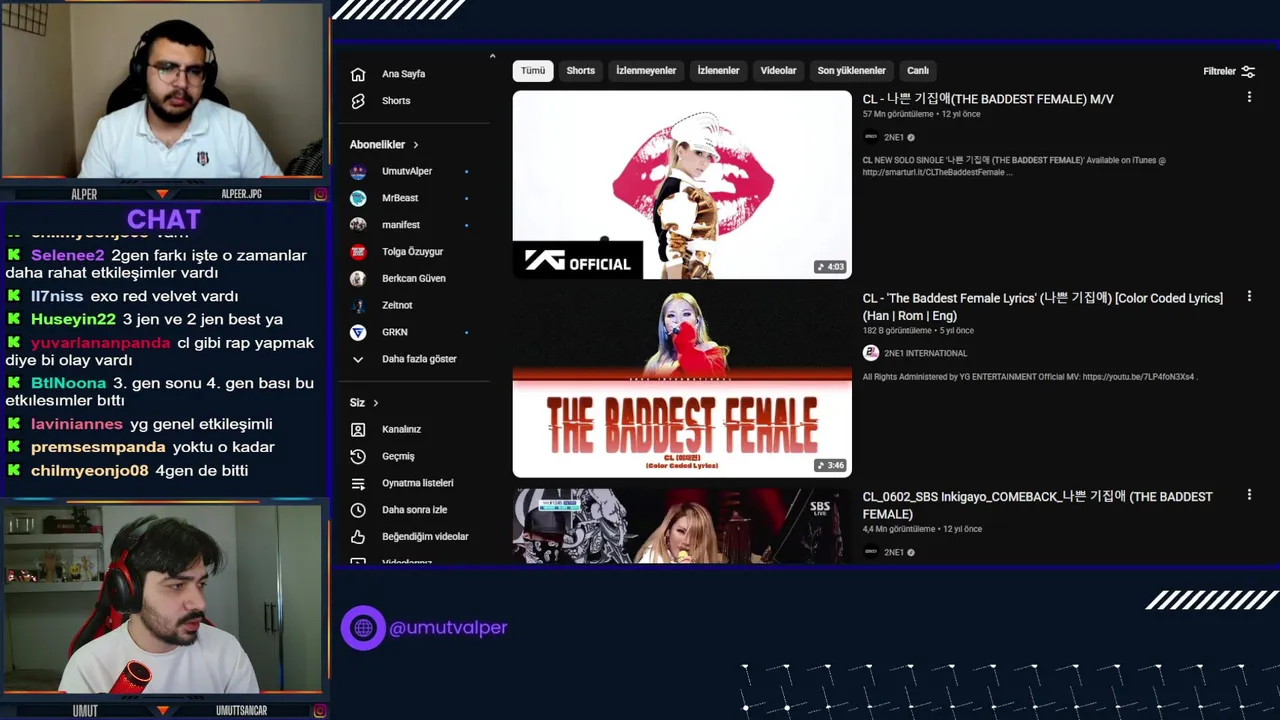Click premsesmpanda username in chat
Image resolution: width=1280 pixels, height=720 pixels.
click(x=98, y=447)
